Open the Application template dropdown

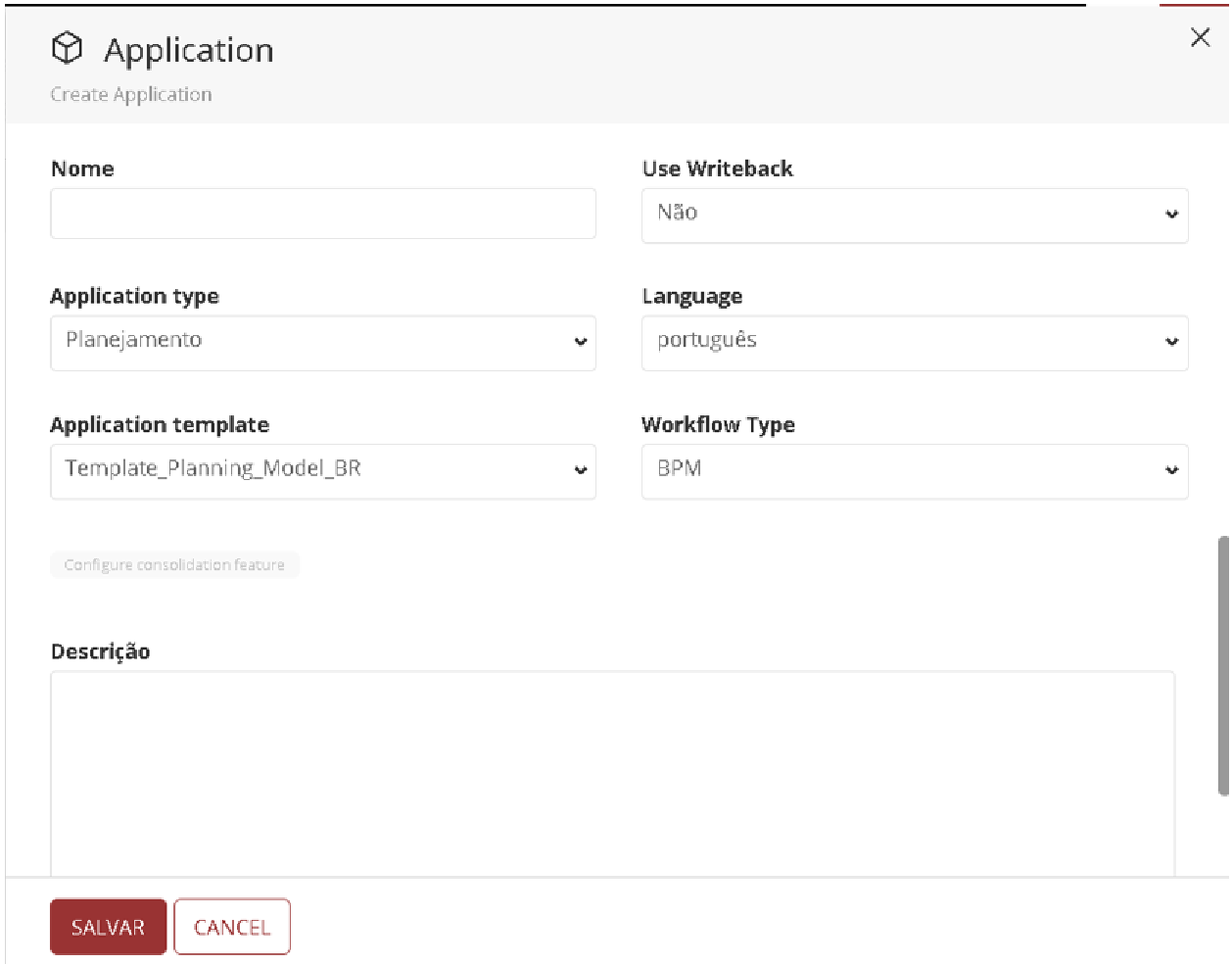coord(323,471)
